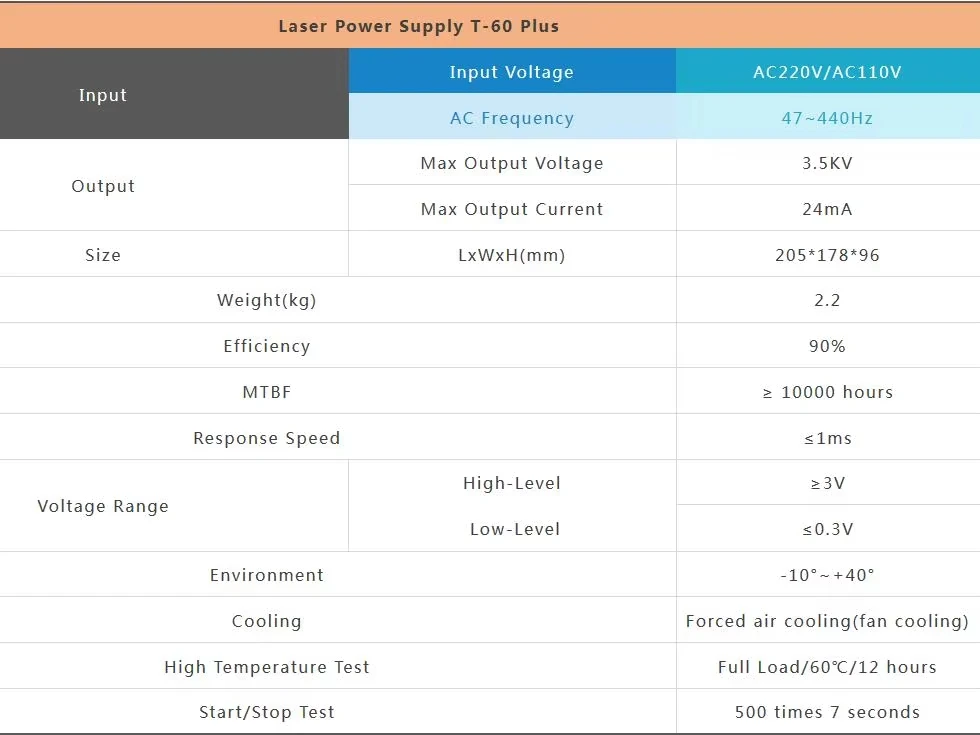The height and width of the screenshot is (735, 980).
Task: Click the '24mA' value
Action: pyautogui.click(x=828, y=209)
